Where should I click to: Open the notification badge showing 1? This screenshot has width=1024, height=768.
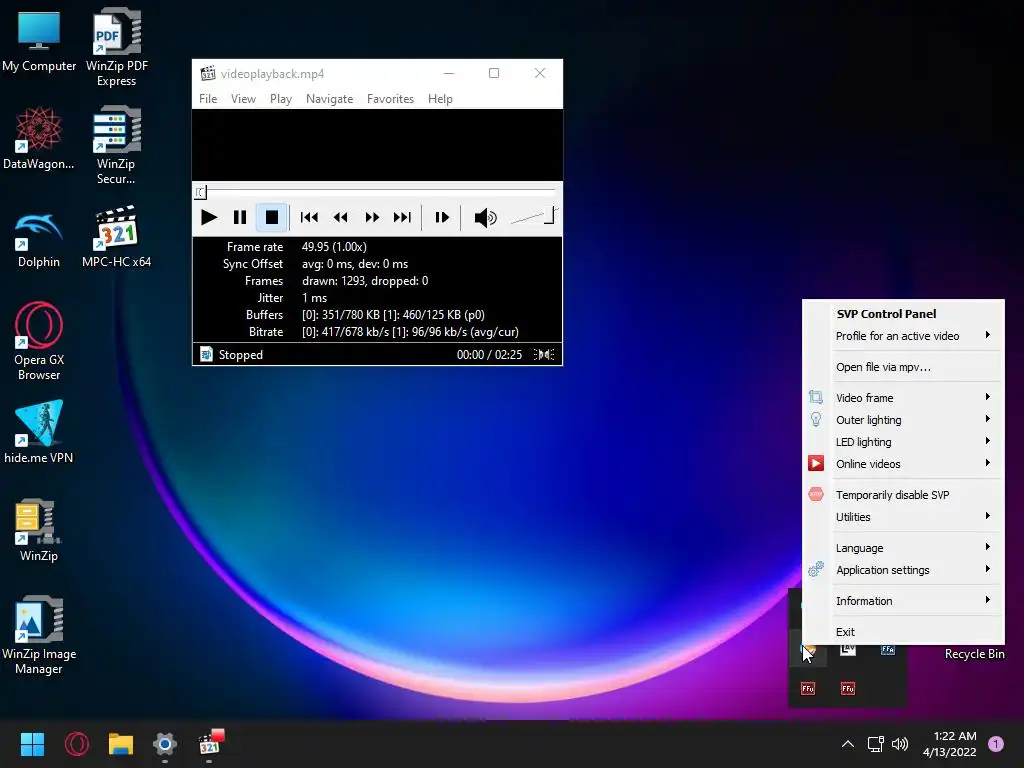pos(996,744)
